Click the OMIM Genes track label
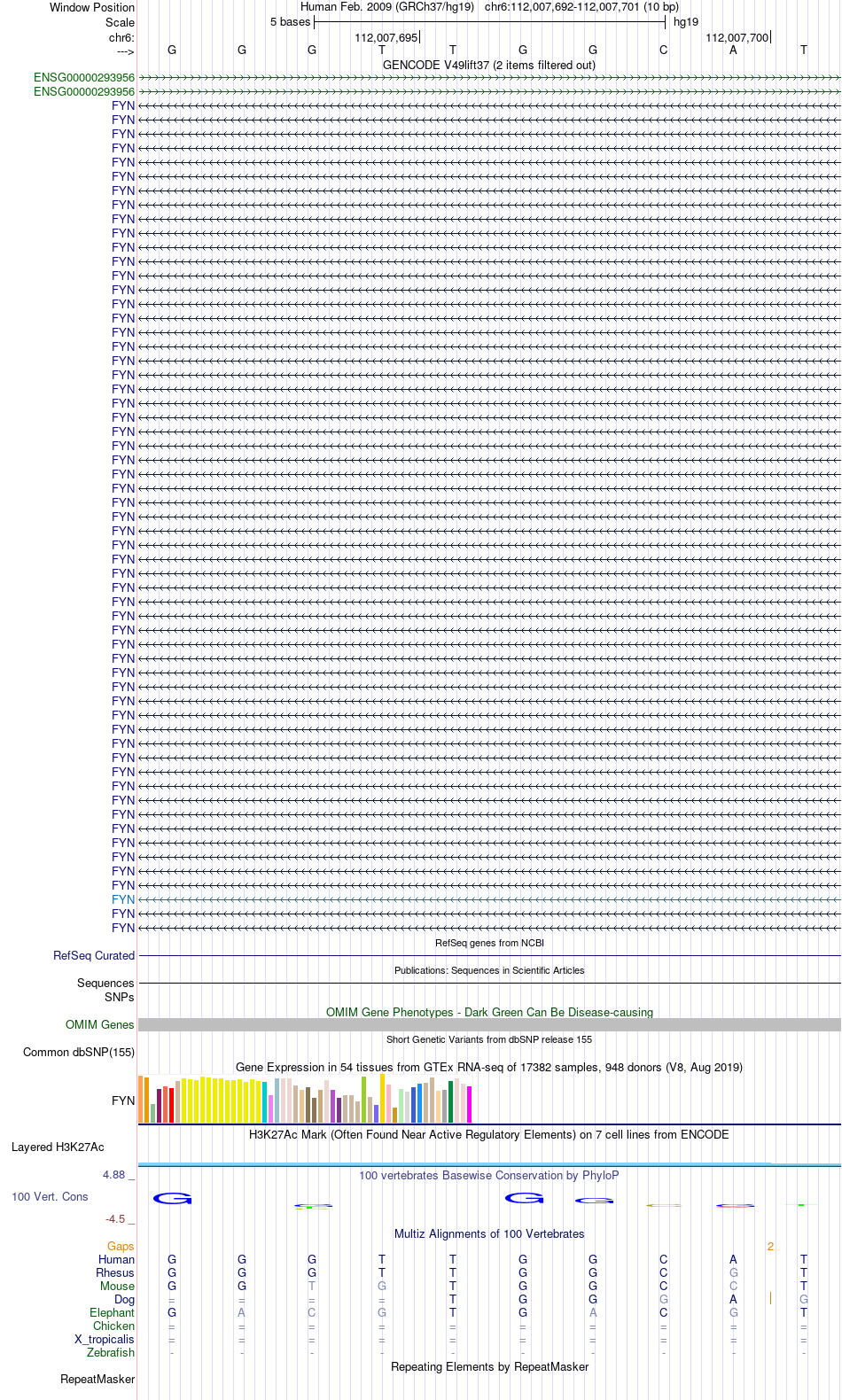This screenshot has height=1400, width=842. pyautogui.click(x=100, y=1024)
